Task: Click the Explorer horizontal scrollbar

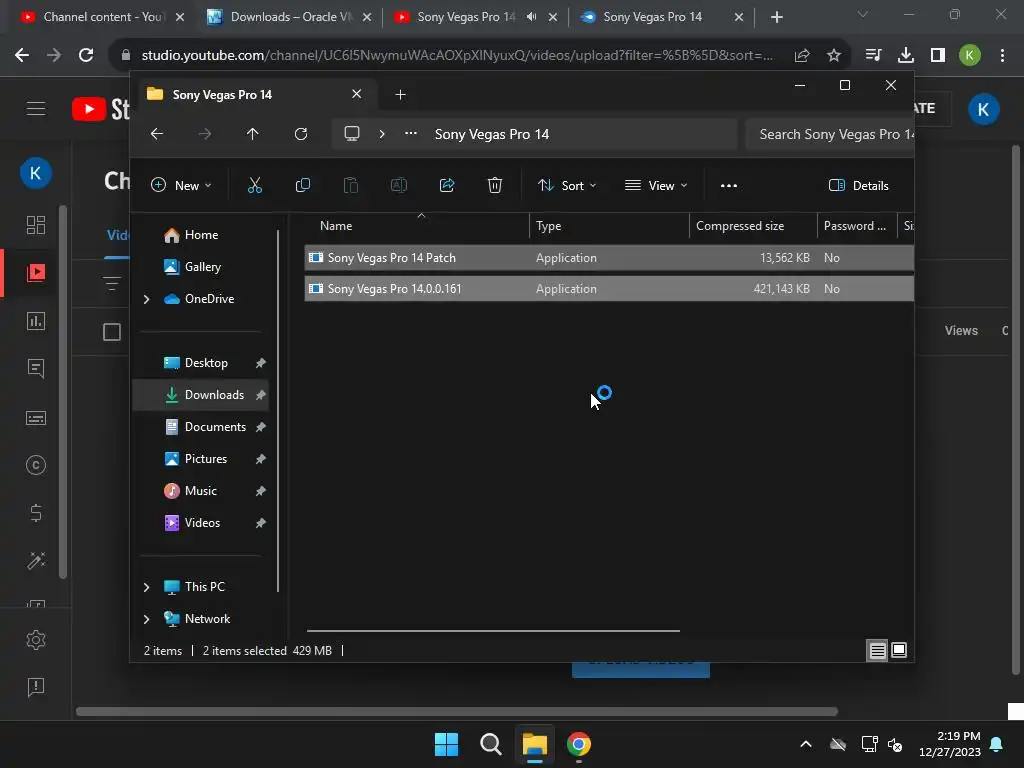Action: (x=493, y=631)
